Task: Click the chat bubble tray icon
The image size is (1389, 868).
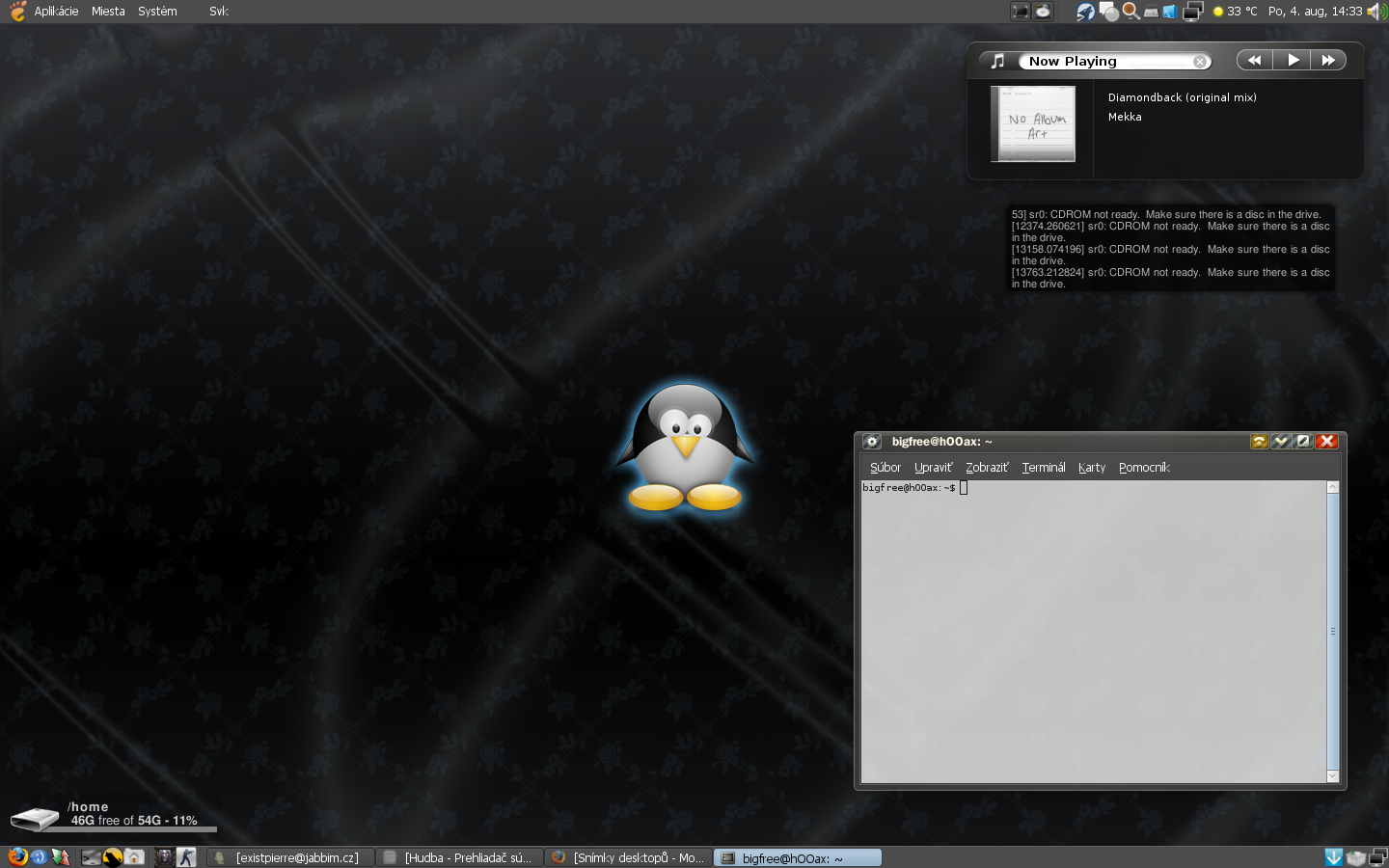Action: pyautogui.click(x=1109, y=12)
